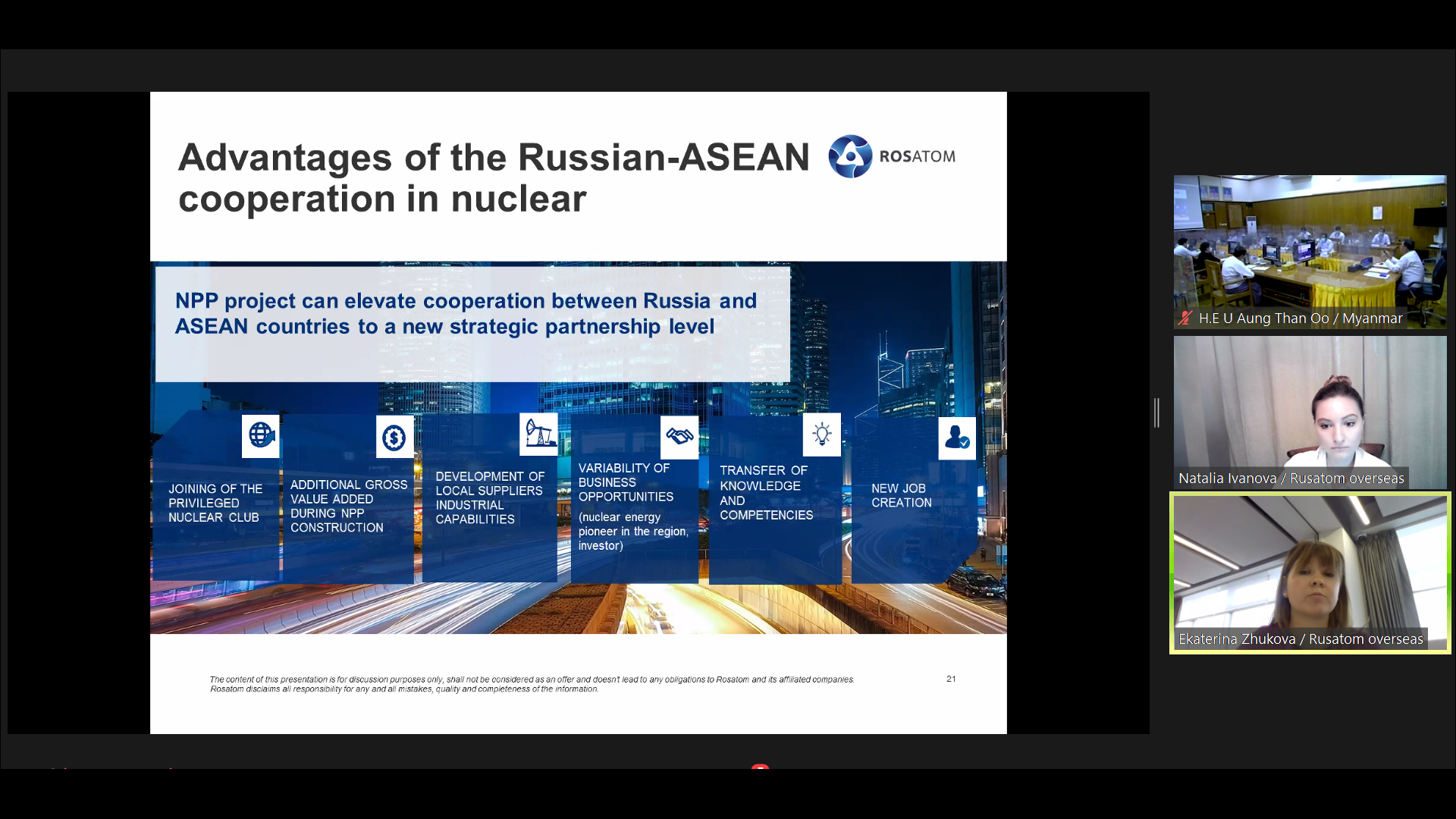Click the '(nuclear energy pioneer in the region, investor)' text
Viewport: 1456px width, 819px height.
click(x=633, y=532)
